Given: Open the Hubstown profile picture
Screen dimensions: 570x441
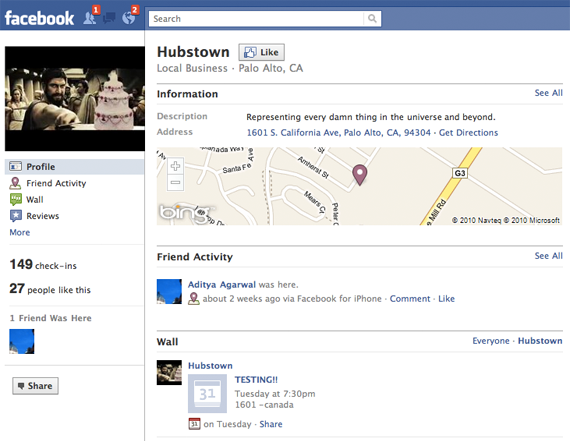Looking at the screenshot, I should click(75, 99).
